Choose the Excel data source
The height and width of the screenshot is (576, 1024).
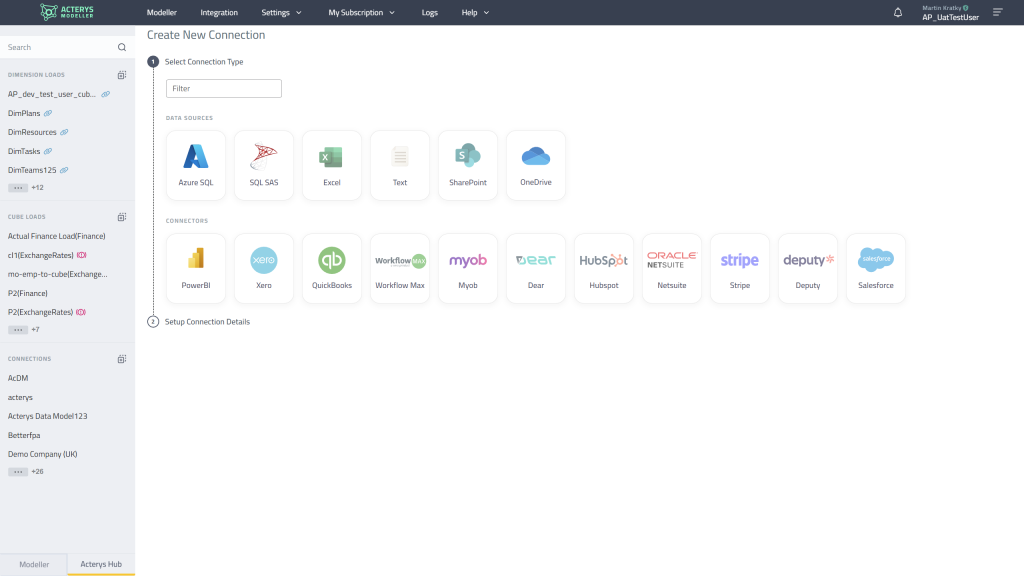coord(331,164)
